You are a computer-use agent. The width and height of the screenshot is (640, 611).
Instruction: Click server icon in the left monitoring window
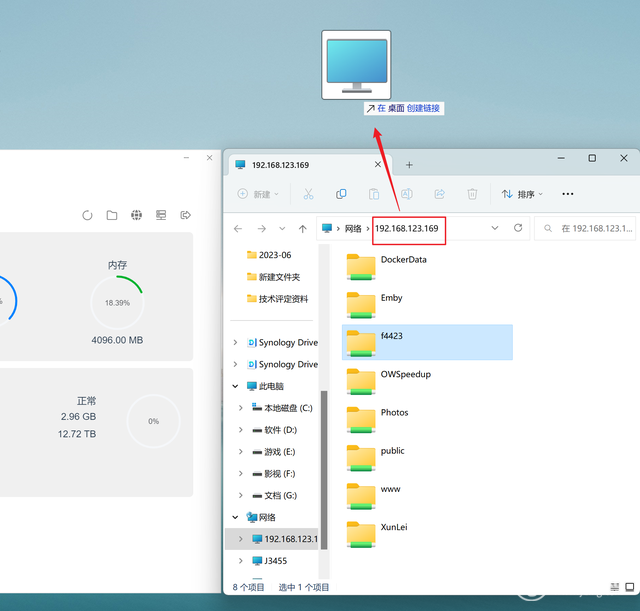point(161,215)
